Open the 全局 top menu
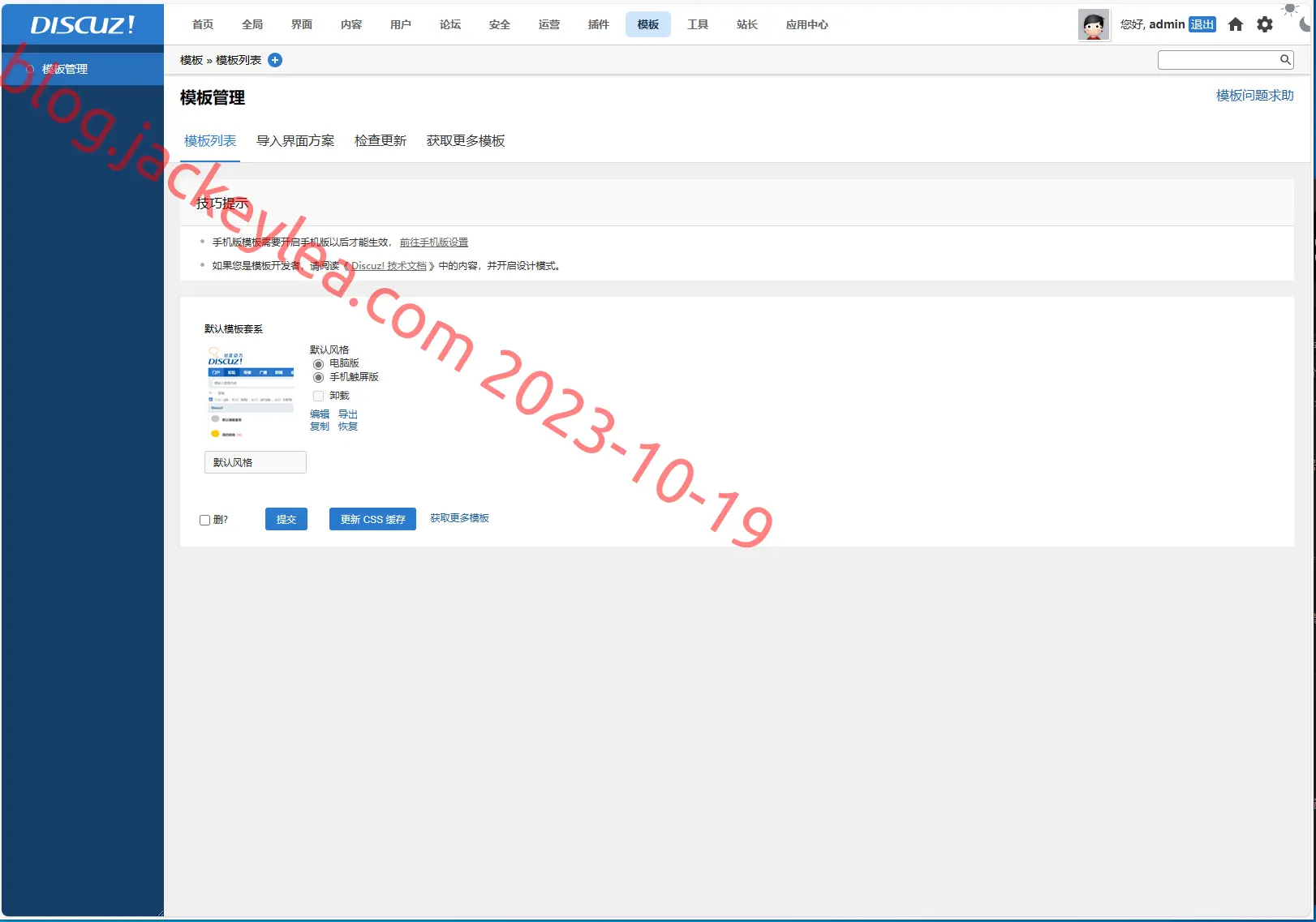Image resolution: width=1316 pixels, height=922 pixels. [252, 24]
